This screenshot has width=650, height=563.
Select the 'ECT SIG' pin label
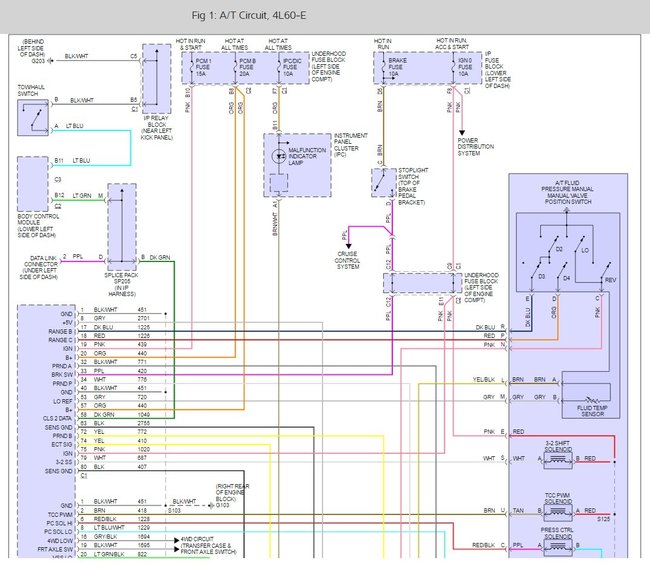click(62, 444)
